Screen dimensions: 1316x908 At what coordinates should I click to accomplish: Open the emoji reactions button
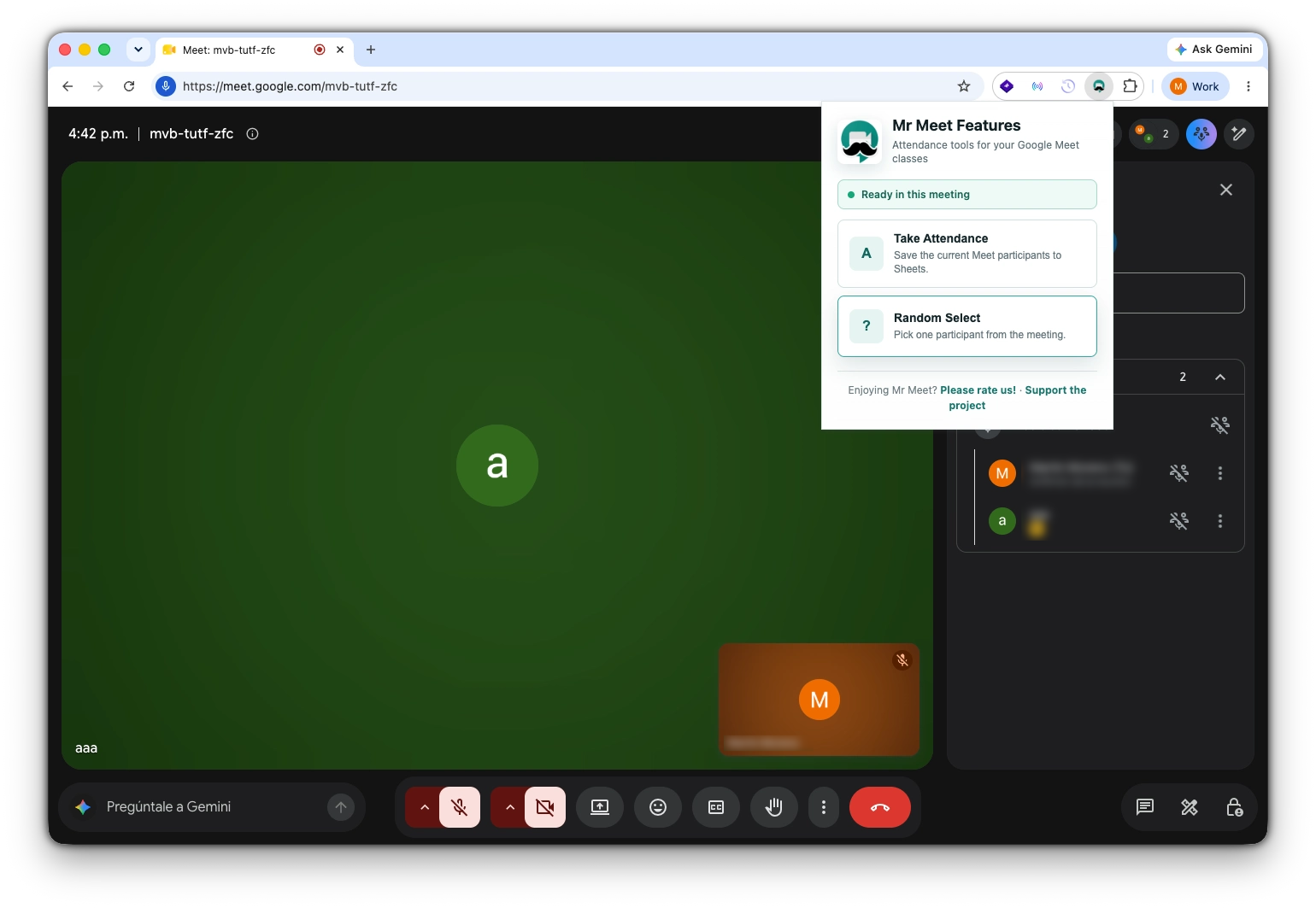[658, 807]
